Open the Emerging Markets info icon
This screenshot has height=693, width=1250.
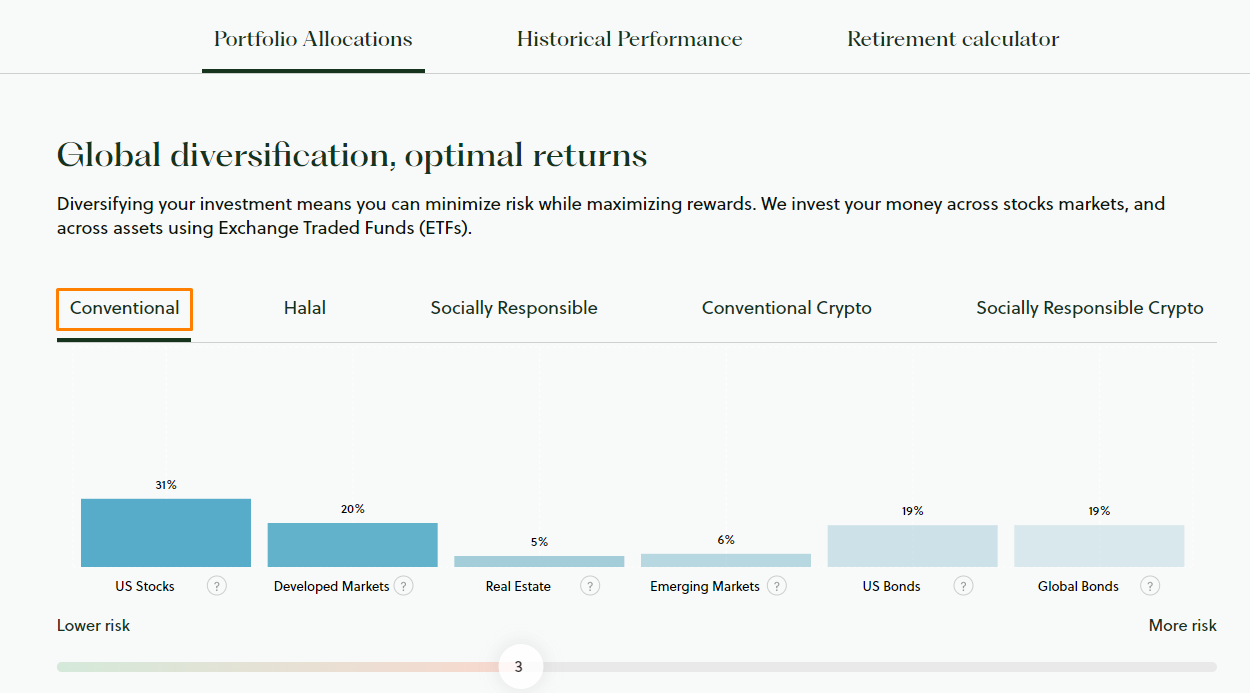(x=776, y=585)
